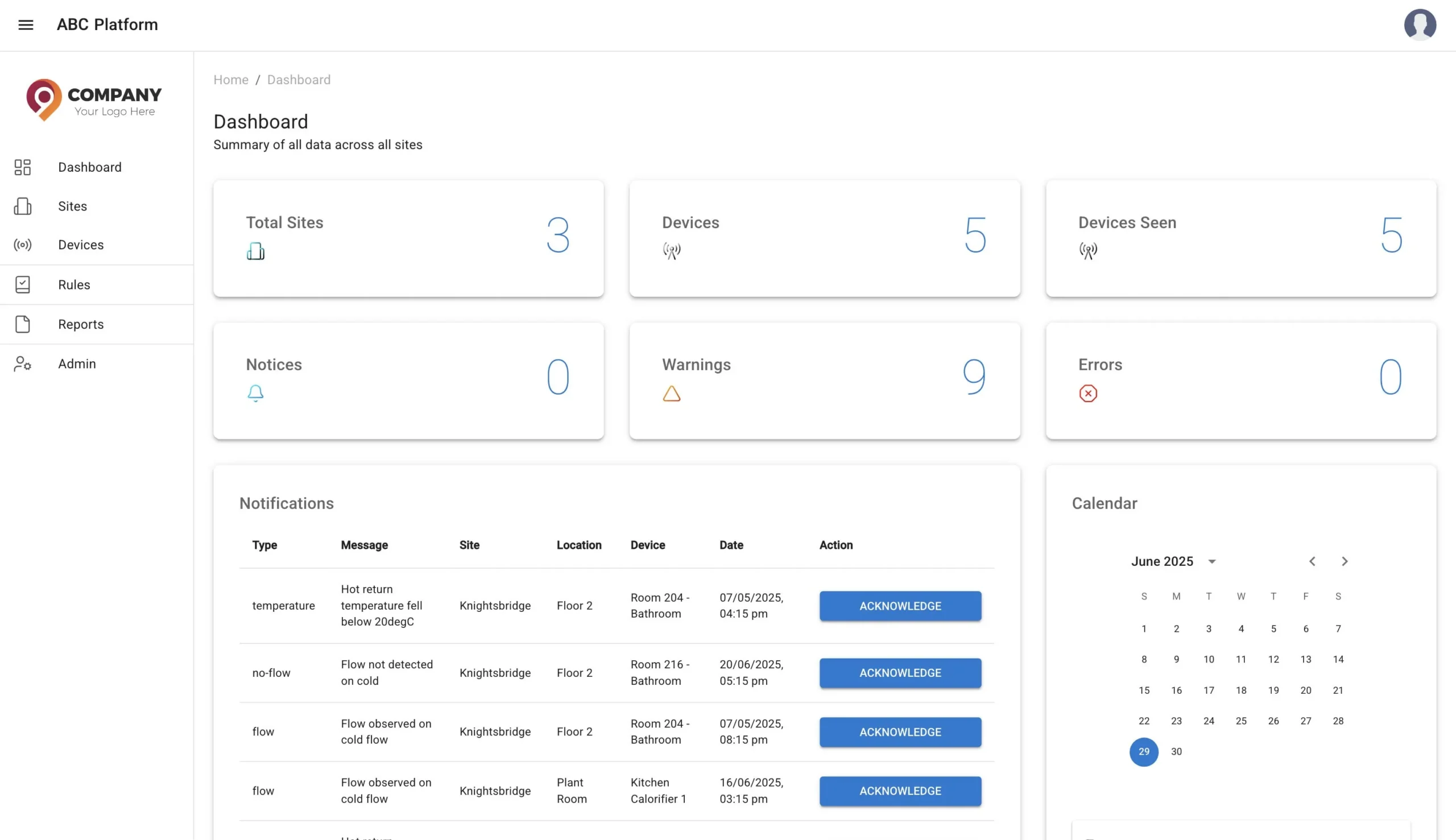Click the Home breadcrumb link
Viewport: 1456px width, 840px height.
(x=231, y=80)
